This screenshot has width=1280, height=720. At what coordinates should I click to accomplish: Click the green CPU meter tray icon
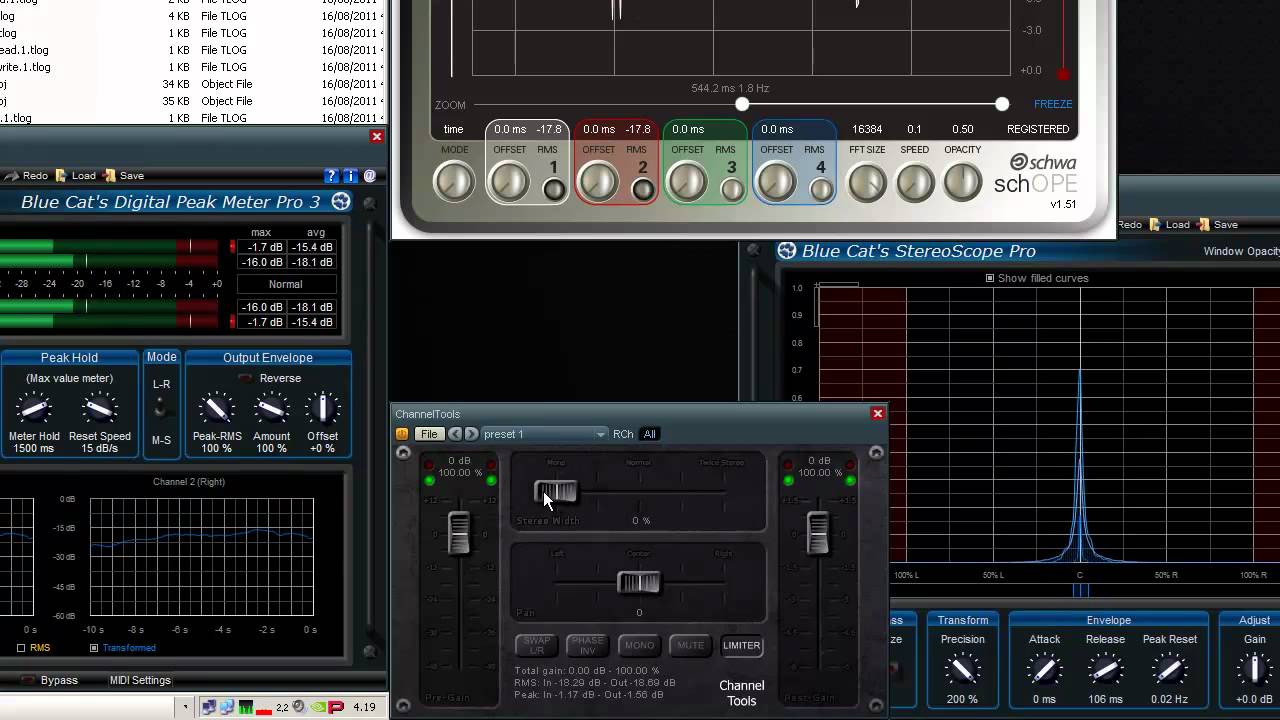(246, 708)
